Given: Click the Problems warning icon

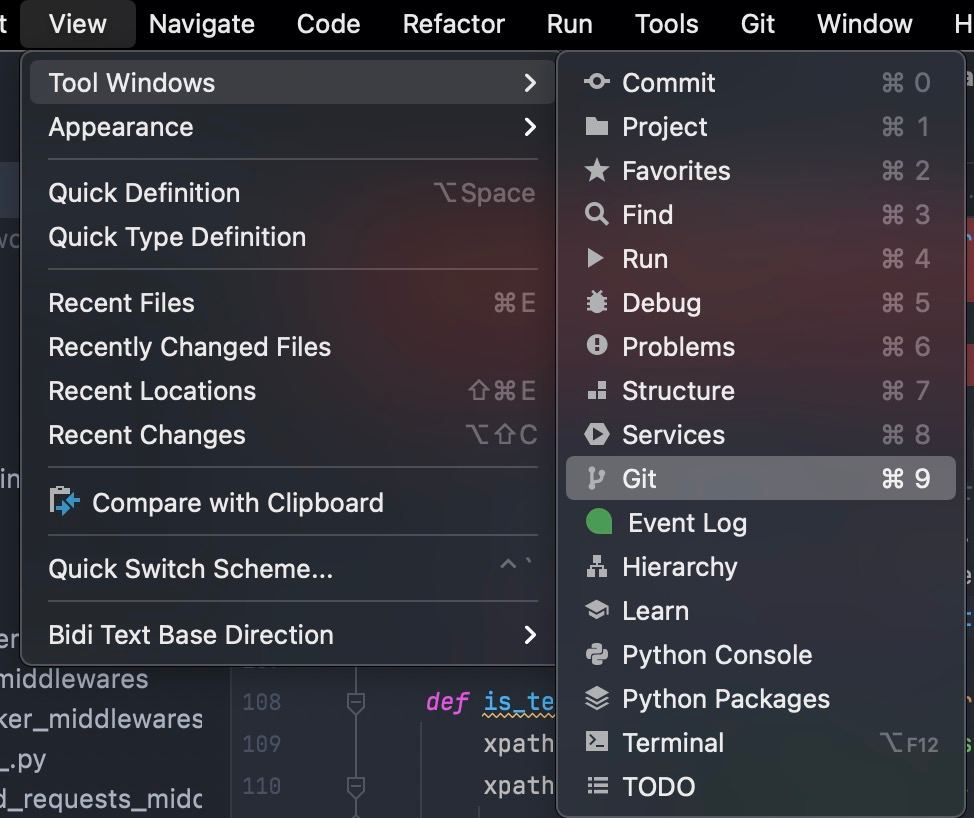Looking at the screenshot, I should pyautogui.click(x=597, y=346).
